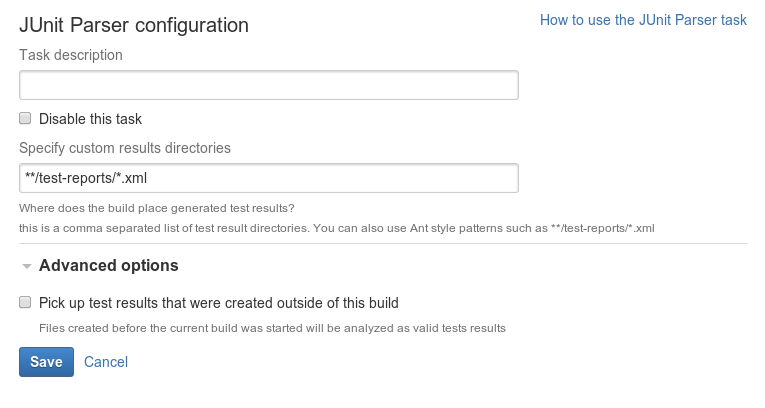Click the Advanced options heading
Screen dimensions: 765x408
click(x=109, y=265)
